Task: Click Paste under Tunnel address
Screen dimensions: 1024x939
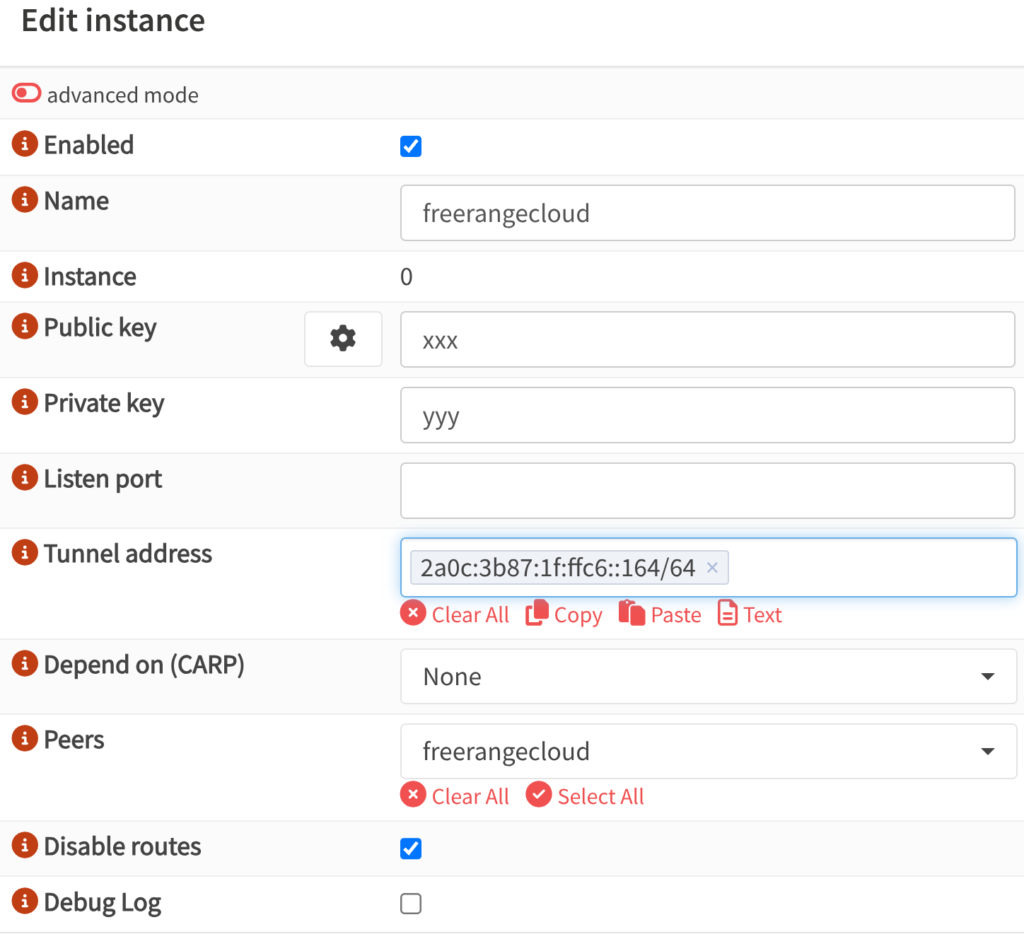Action: coord(660,614)
